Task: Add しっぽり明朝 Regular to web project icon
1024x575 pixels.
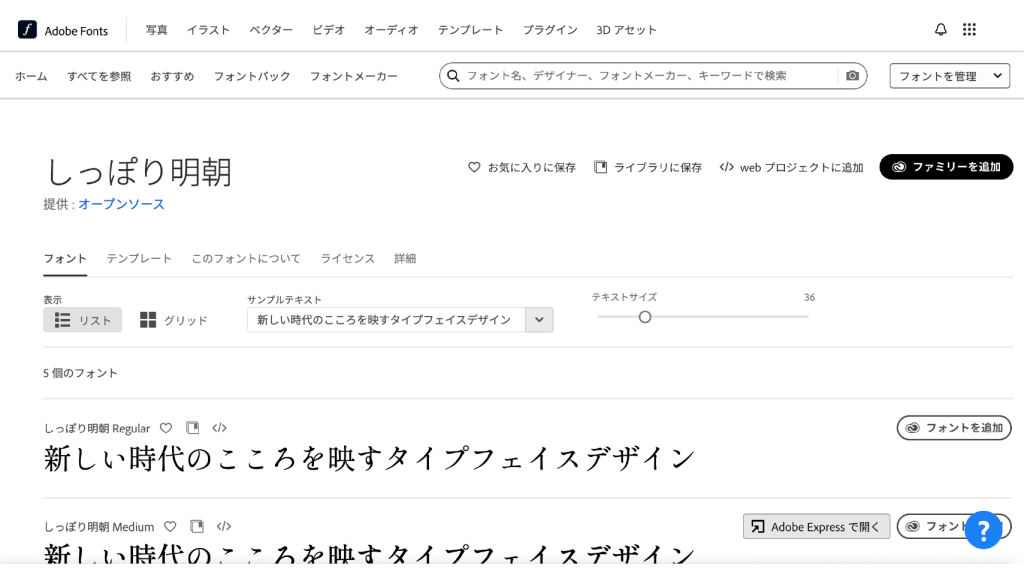Action: [219, 428]
